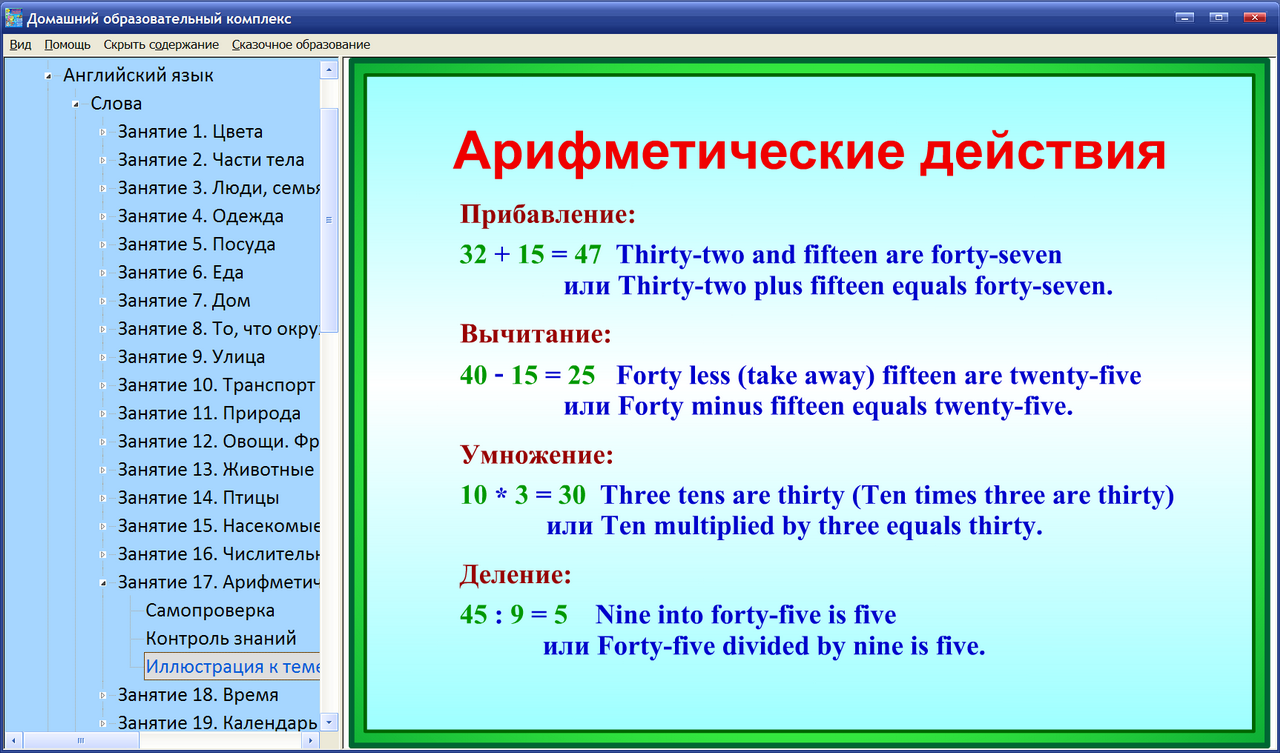The height and width of the screenshot is (753, 1280).
Task: Open the "Помощь" menu
Action: 66,44
